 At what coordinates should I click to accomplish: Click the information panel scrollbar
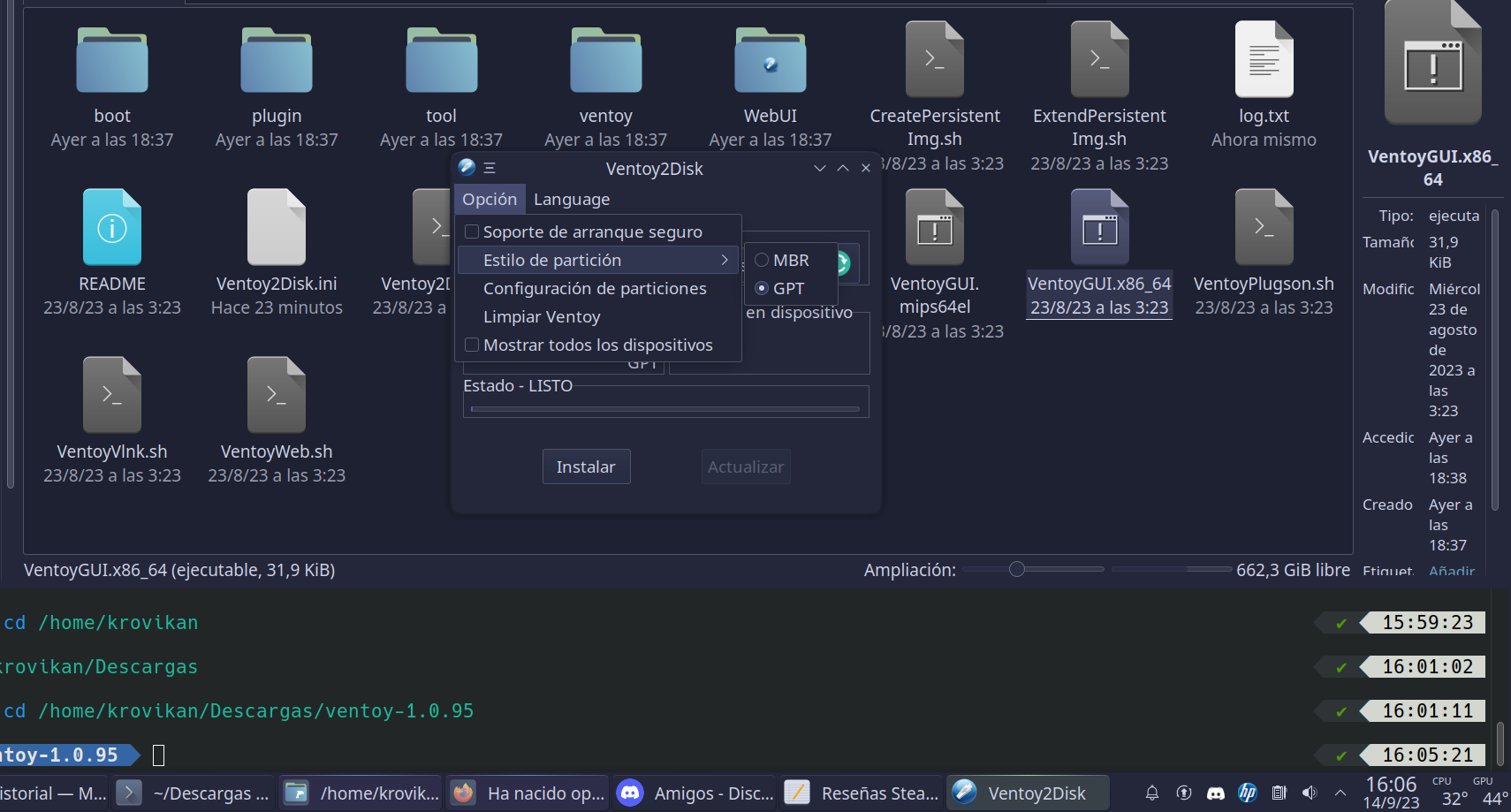click(1495, 360)
